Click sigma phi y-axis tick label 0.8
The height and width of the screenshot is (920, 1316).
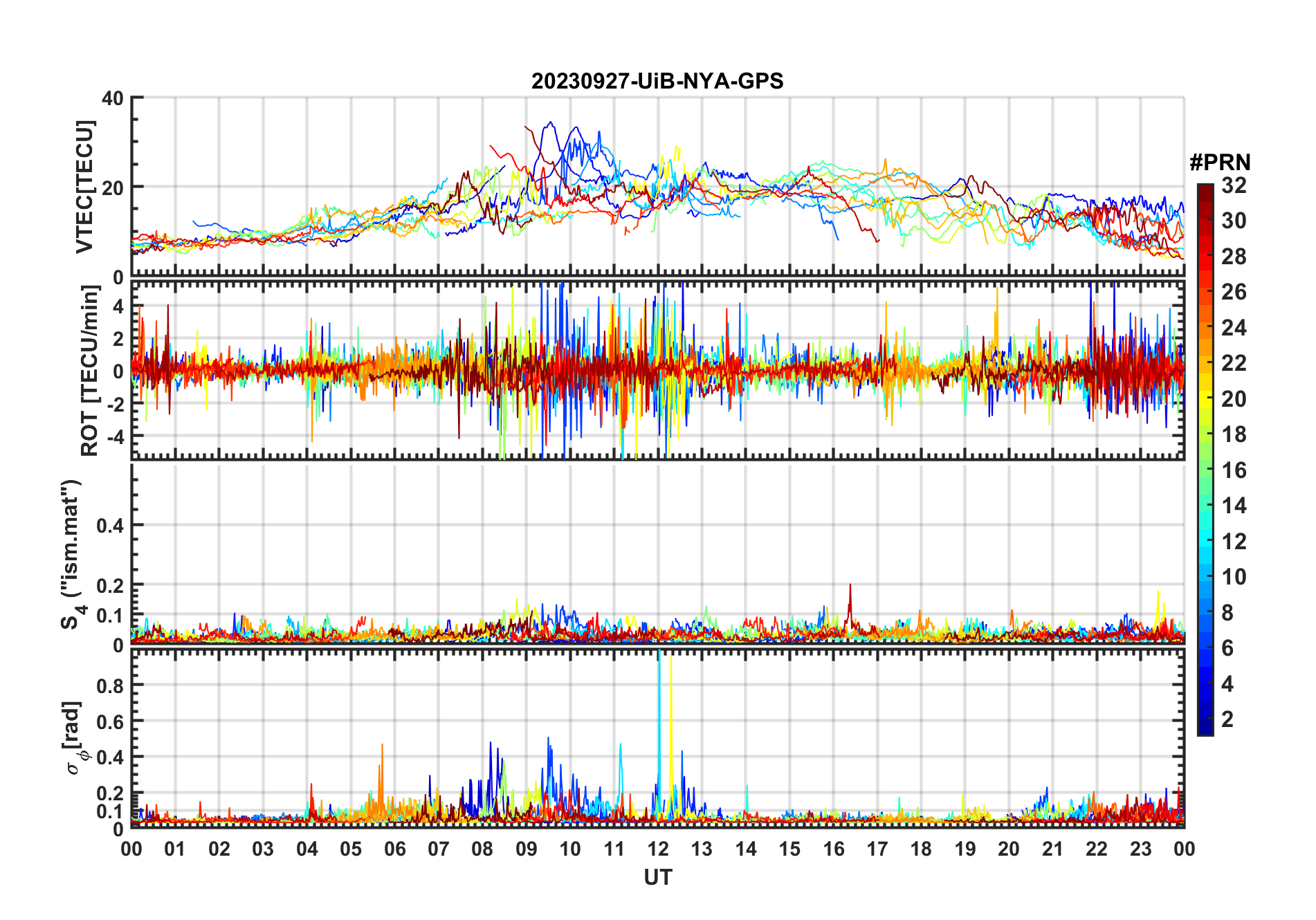110,686
